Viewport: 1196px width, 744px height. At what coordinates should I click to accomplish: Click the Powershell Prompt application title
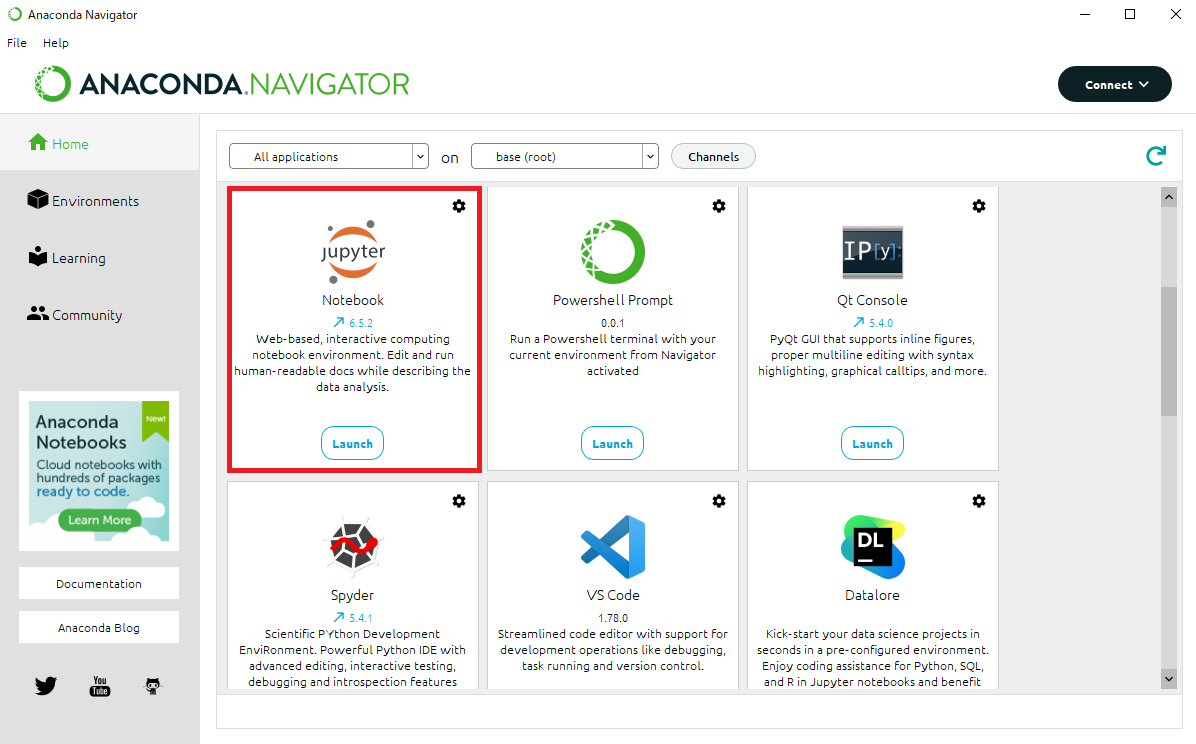pos(612,300)
